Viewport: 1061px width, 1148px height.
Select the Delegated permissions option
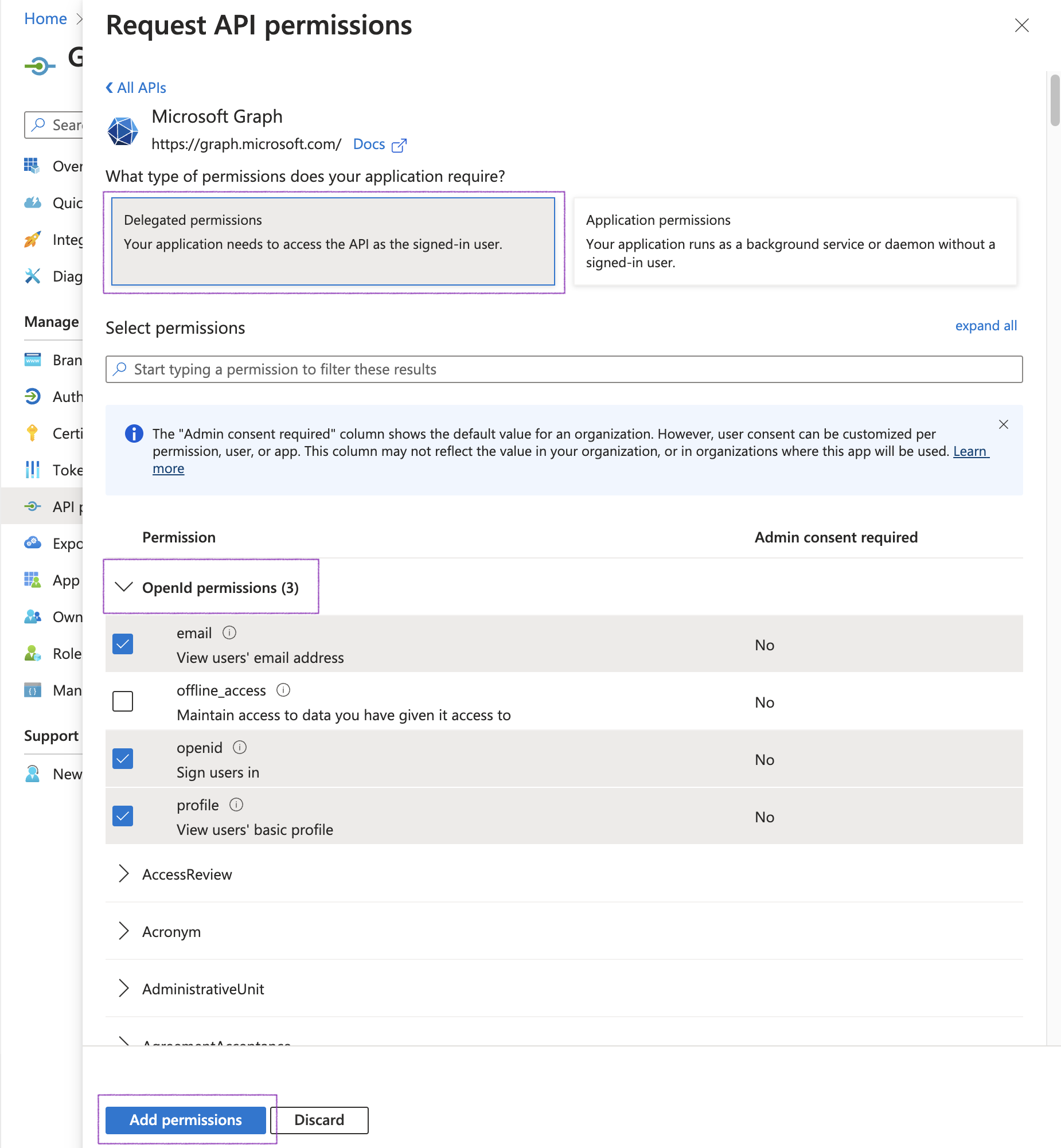[x=333, y=241]
